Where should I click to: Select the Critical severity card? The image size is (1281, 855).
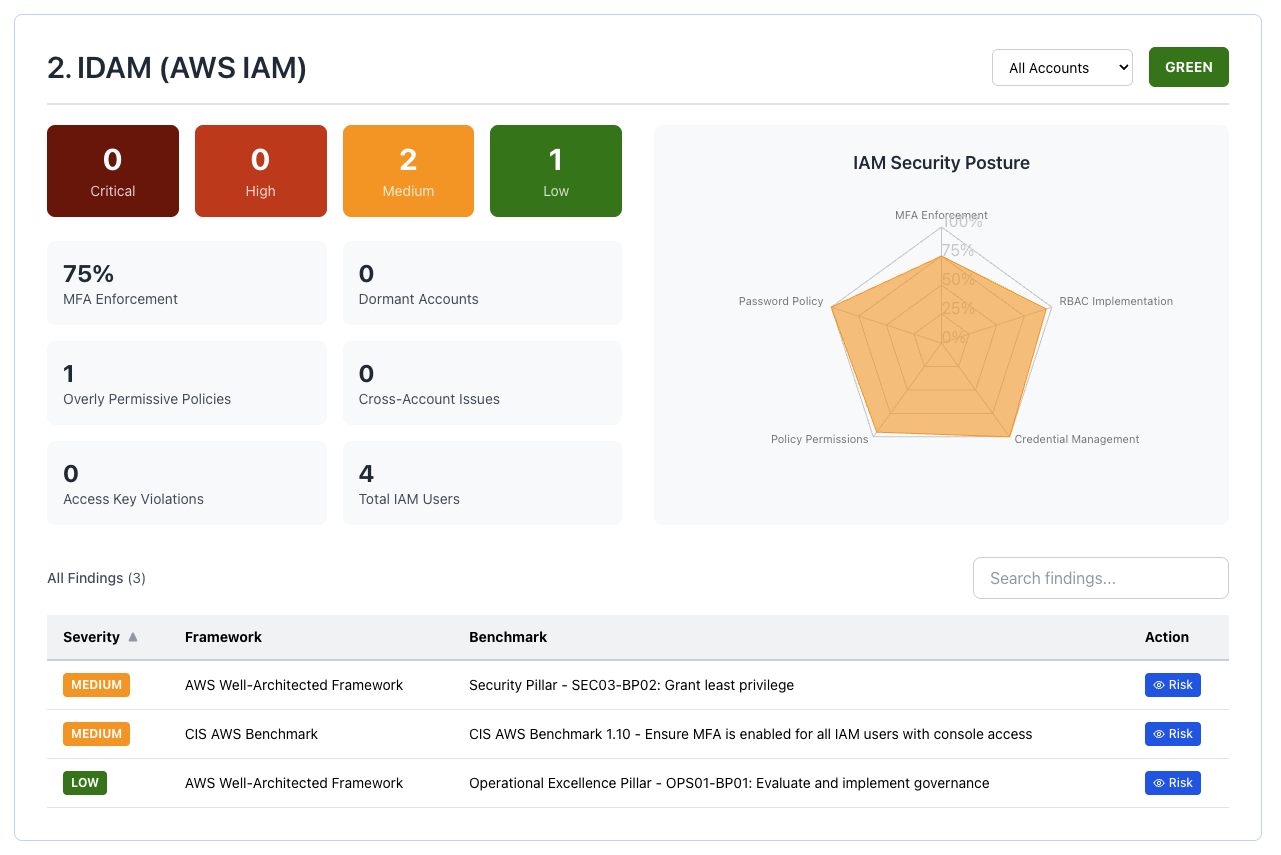pyautogui.click(x=113, y=171)
